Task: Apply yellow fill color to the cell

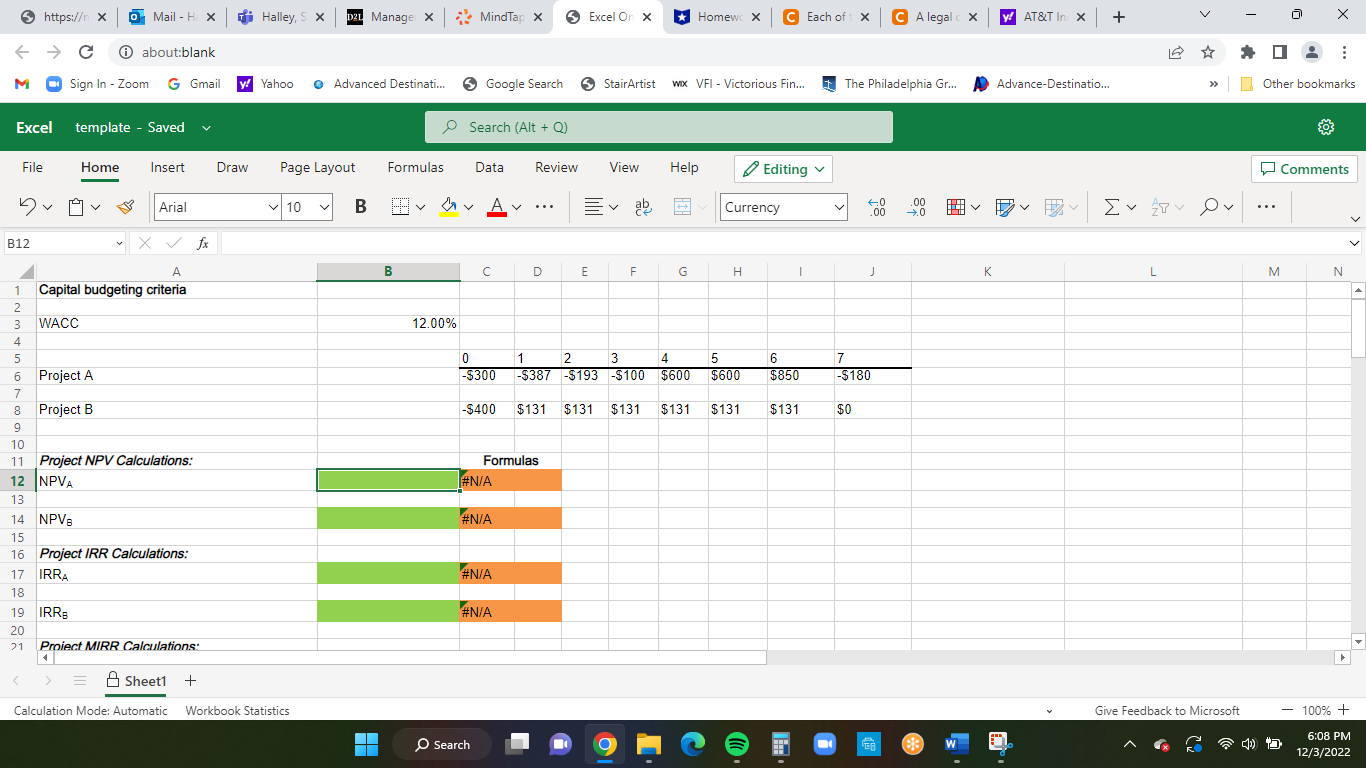Action: [450, 207]
